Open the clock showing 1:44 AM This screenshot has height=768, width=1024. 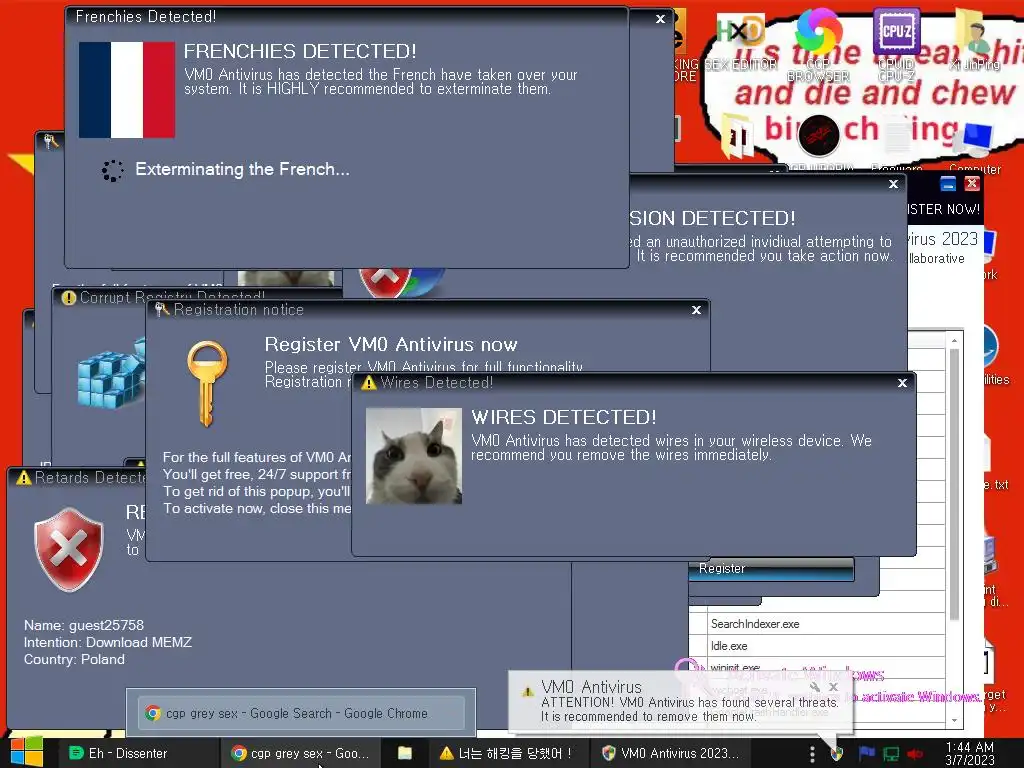pos(970,753)
